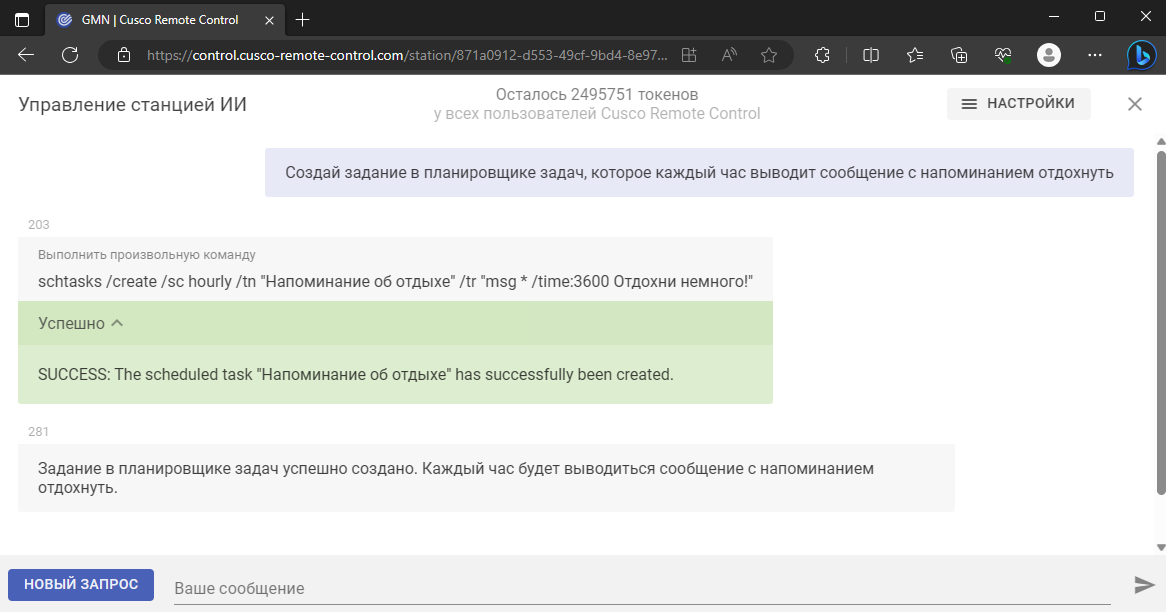Refresh the current page
This screenshot has width=1166, height=612.
[70, 55]
